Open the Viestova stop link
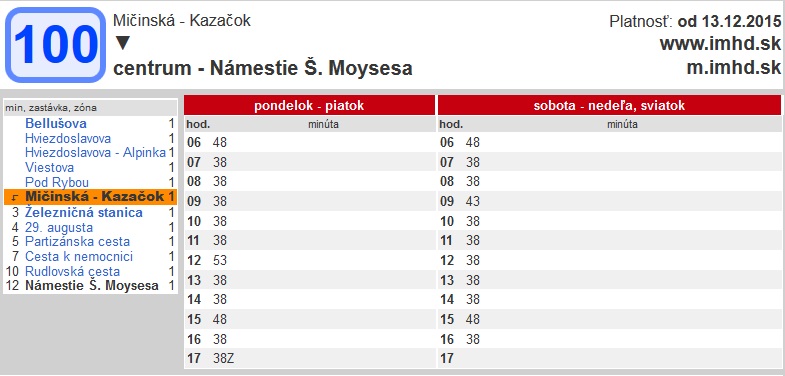Viewport: 785px width, 376px height. coord(50,168)
